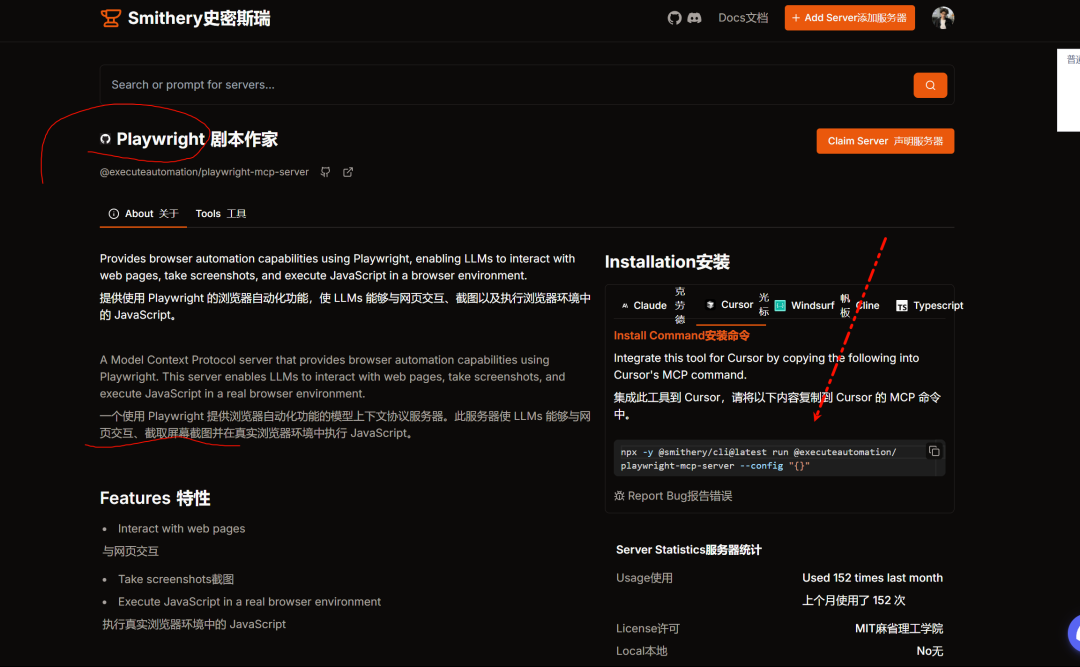Click the Windsurf logo icon

tap(780, 305)
